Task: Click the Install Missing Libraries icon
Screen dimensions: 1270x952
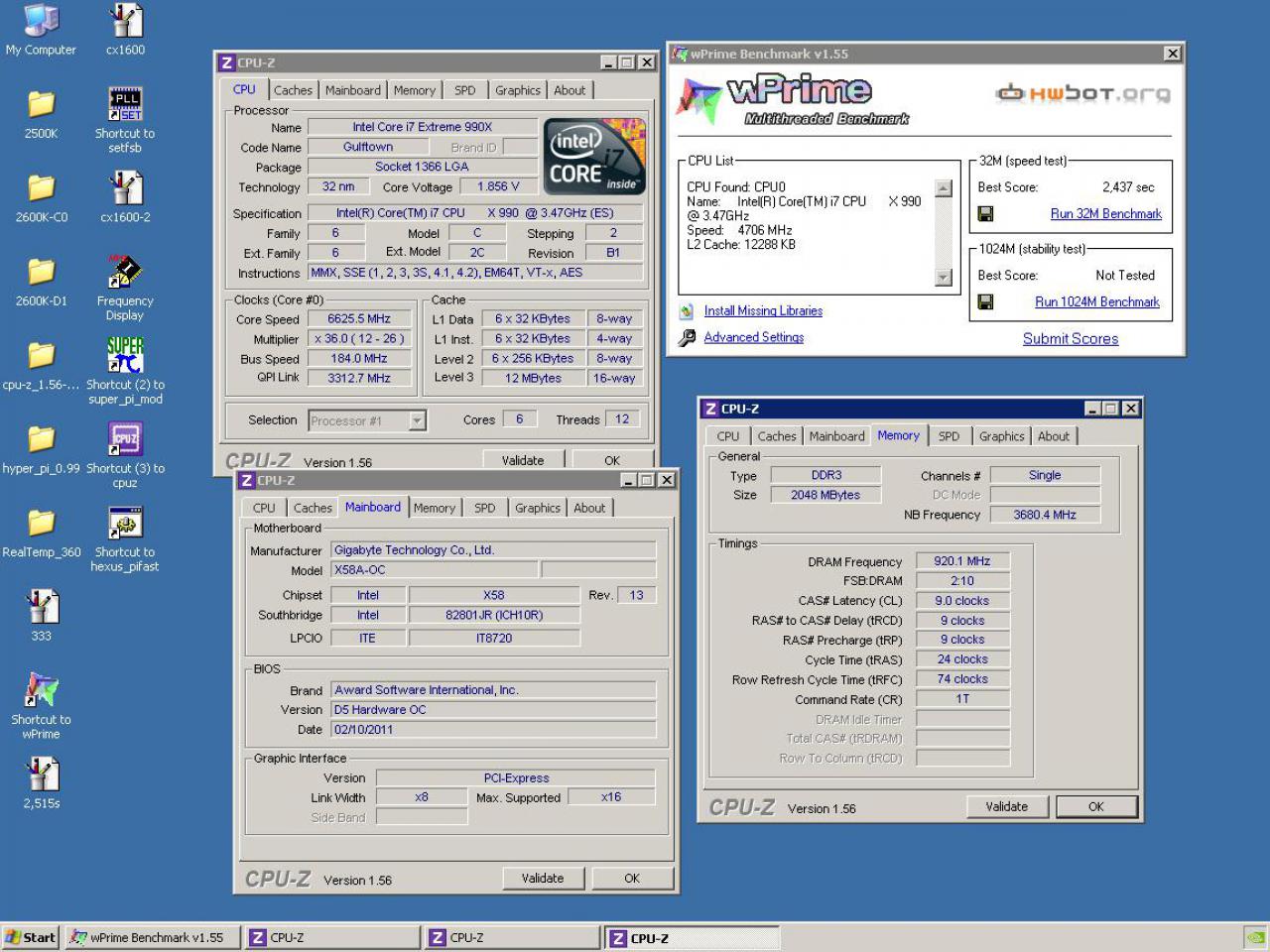Action: tap(687, 311)
